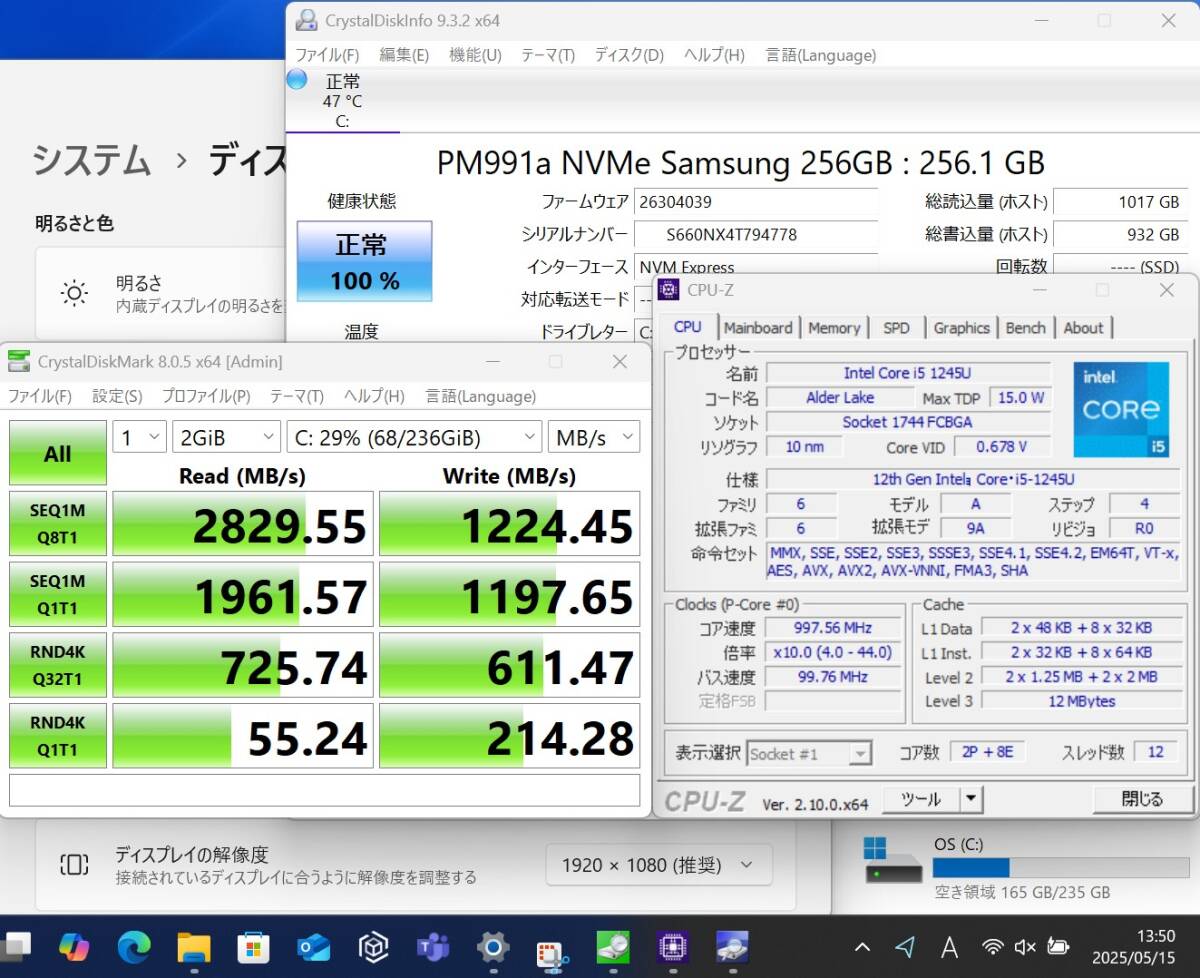Open Microsoft Teams from the taskbar
This screenshot has height=978, width=1200.
[x=433, y=946]
